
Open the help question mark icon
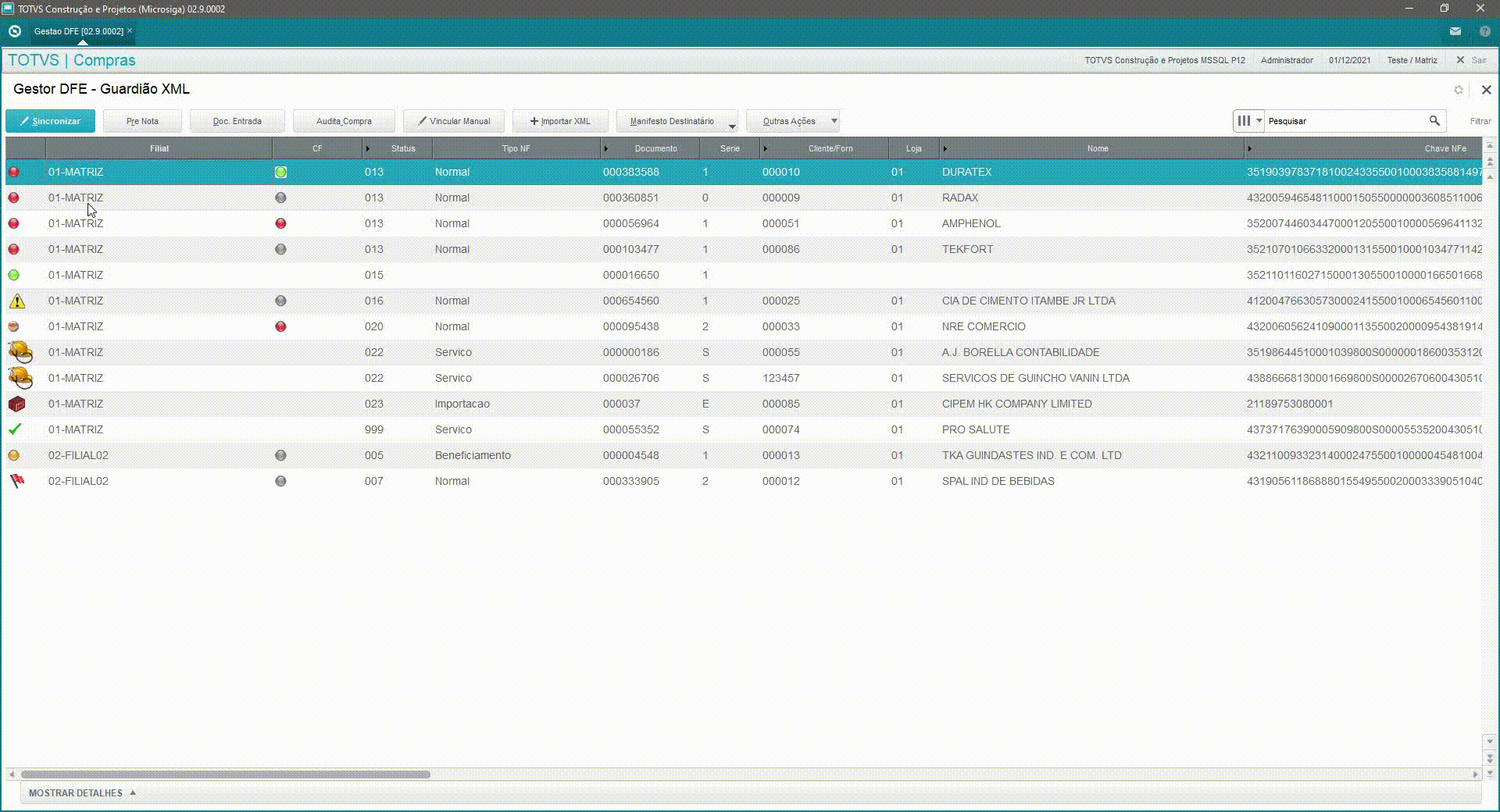tap(1485, 31)
